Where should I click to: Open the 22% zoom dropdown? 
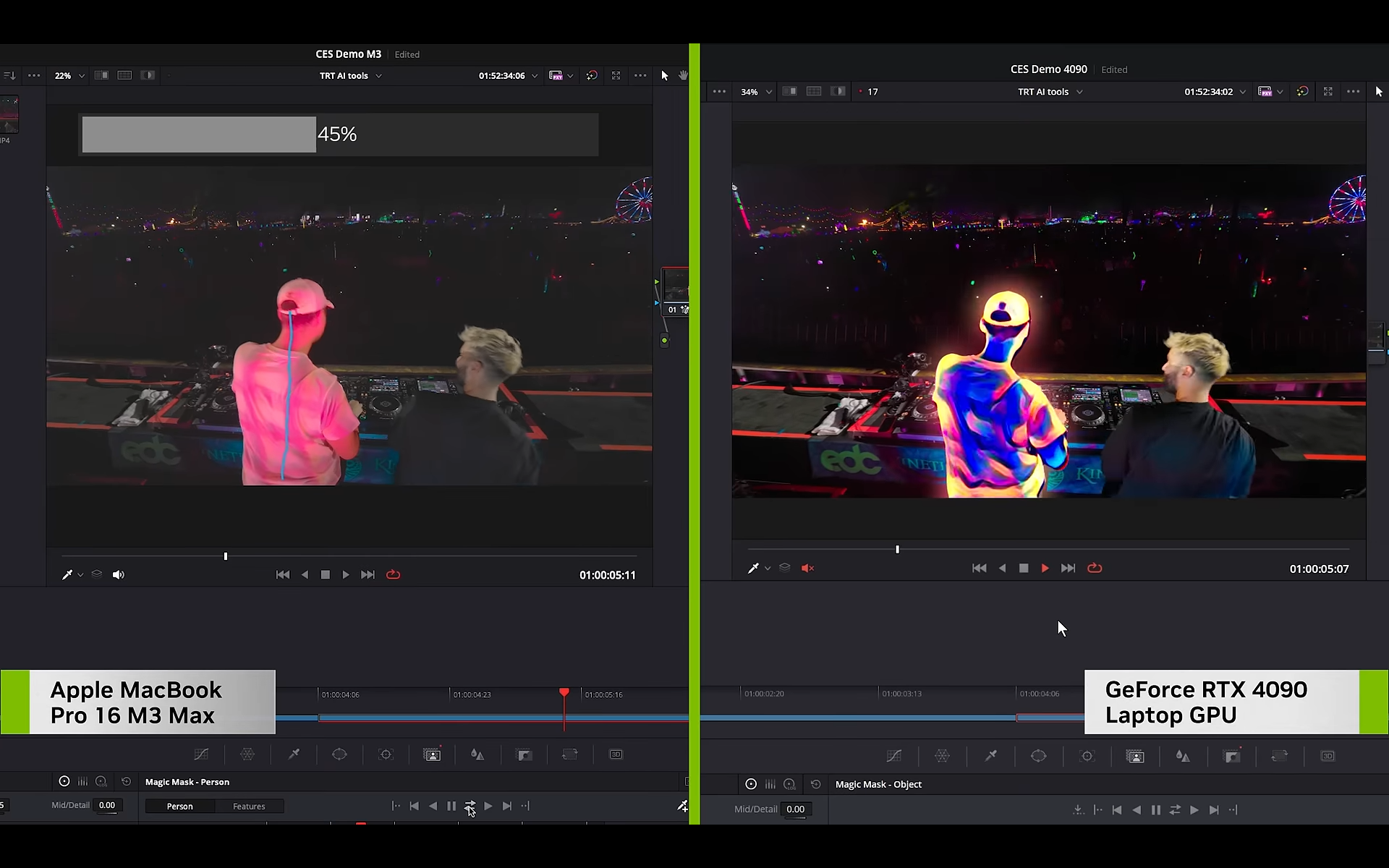pos(69,75)
